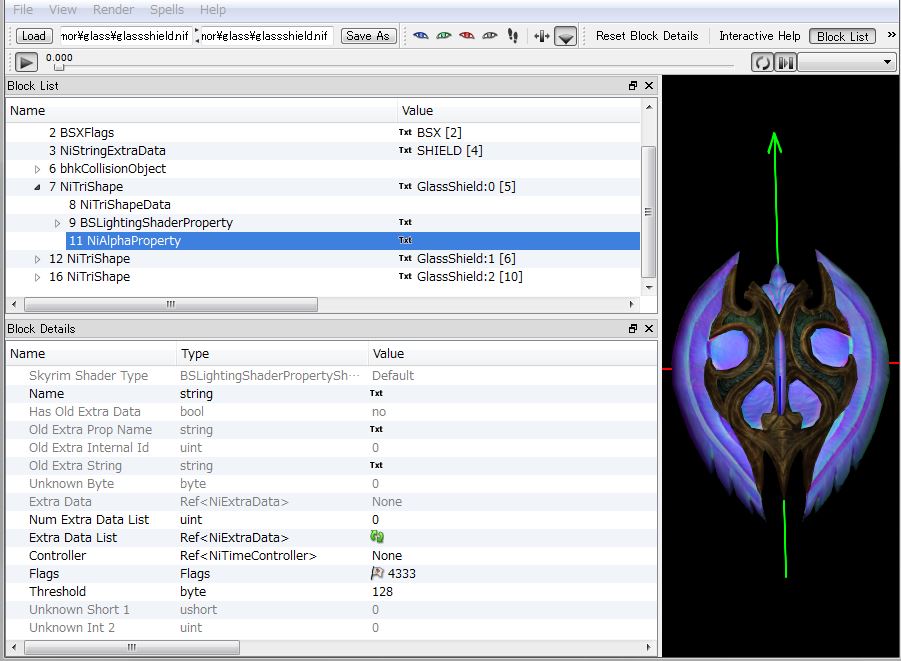This screenshot has width=901, height=661.
Task: Click the Block Details Value column header
Action: click(513, 354)
